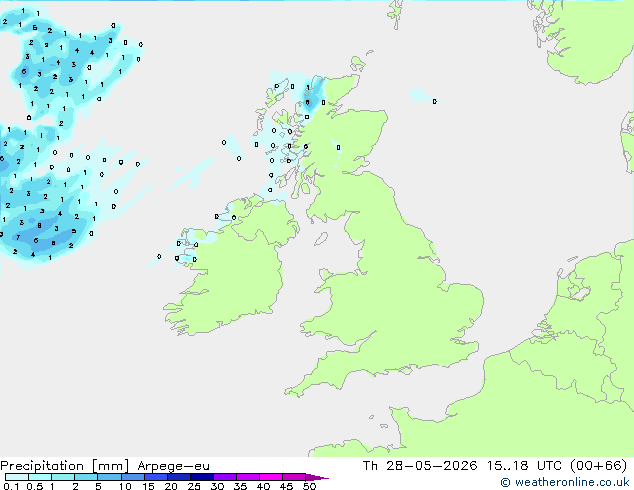634x490 pixels.
Task: Click the '40' legend scale label
Action: coord(263,486)
